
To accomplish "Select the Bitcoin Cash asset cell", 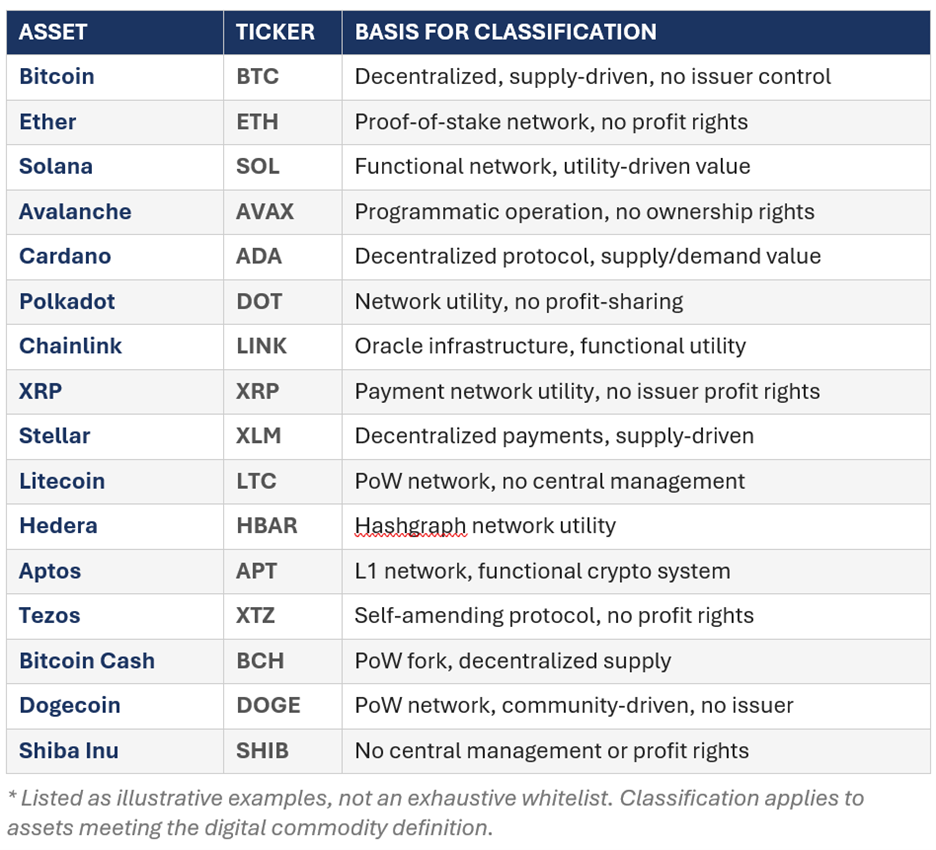I will point(87,661).
